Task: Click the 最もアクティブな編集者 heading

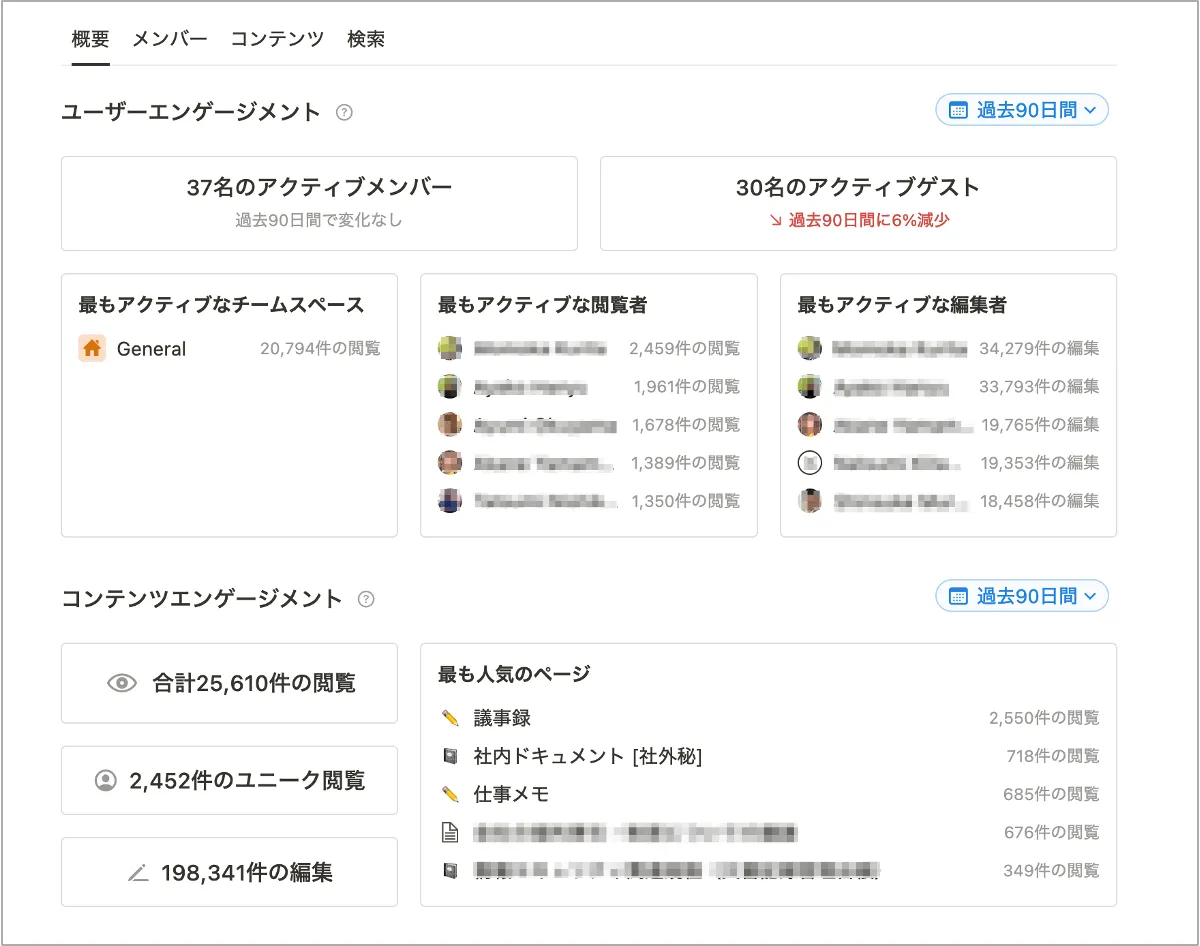Action: [x=902, y=305]
